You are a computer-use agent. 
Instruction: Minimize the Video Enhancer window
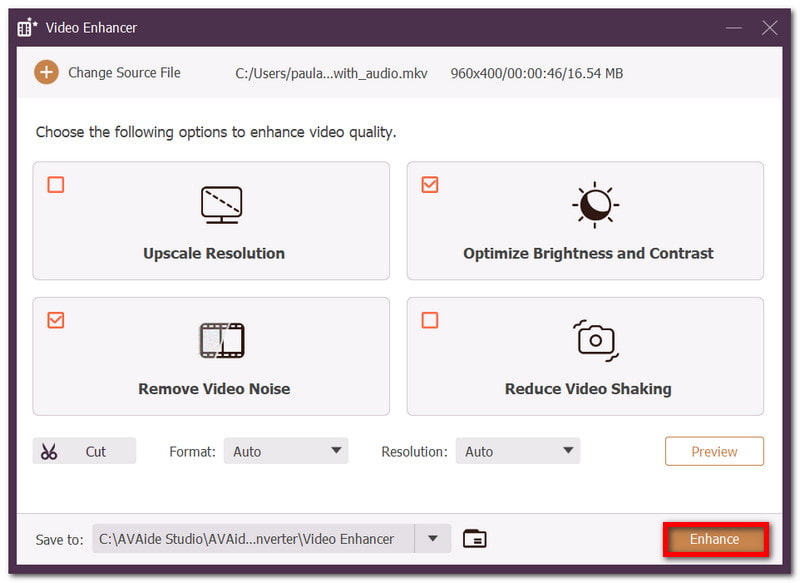click(734, 28)
